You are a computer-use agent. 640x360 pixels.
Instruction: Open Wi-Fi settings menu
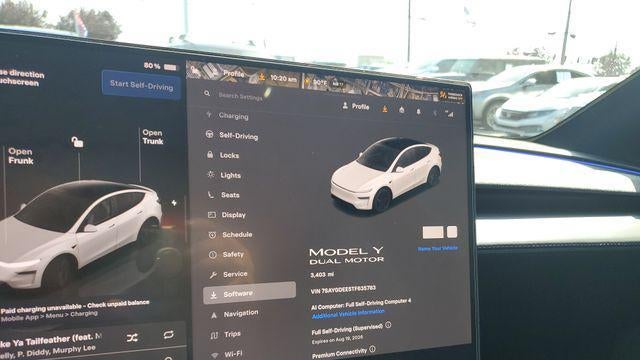pyautogui.click(x=233, y=353)
